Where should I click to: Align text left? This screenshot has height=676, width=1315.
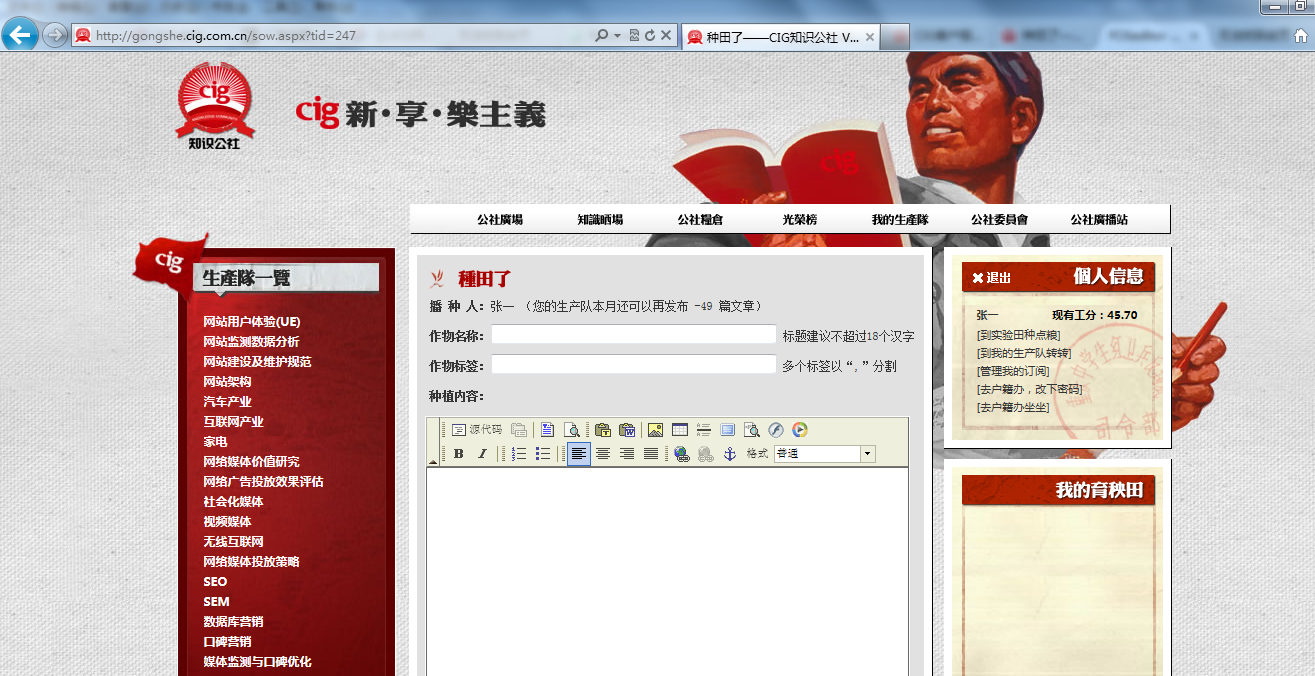579,454
